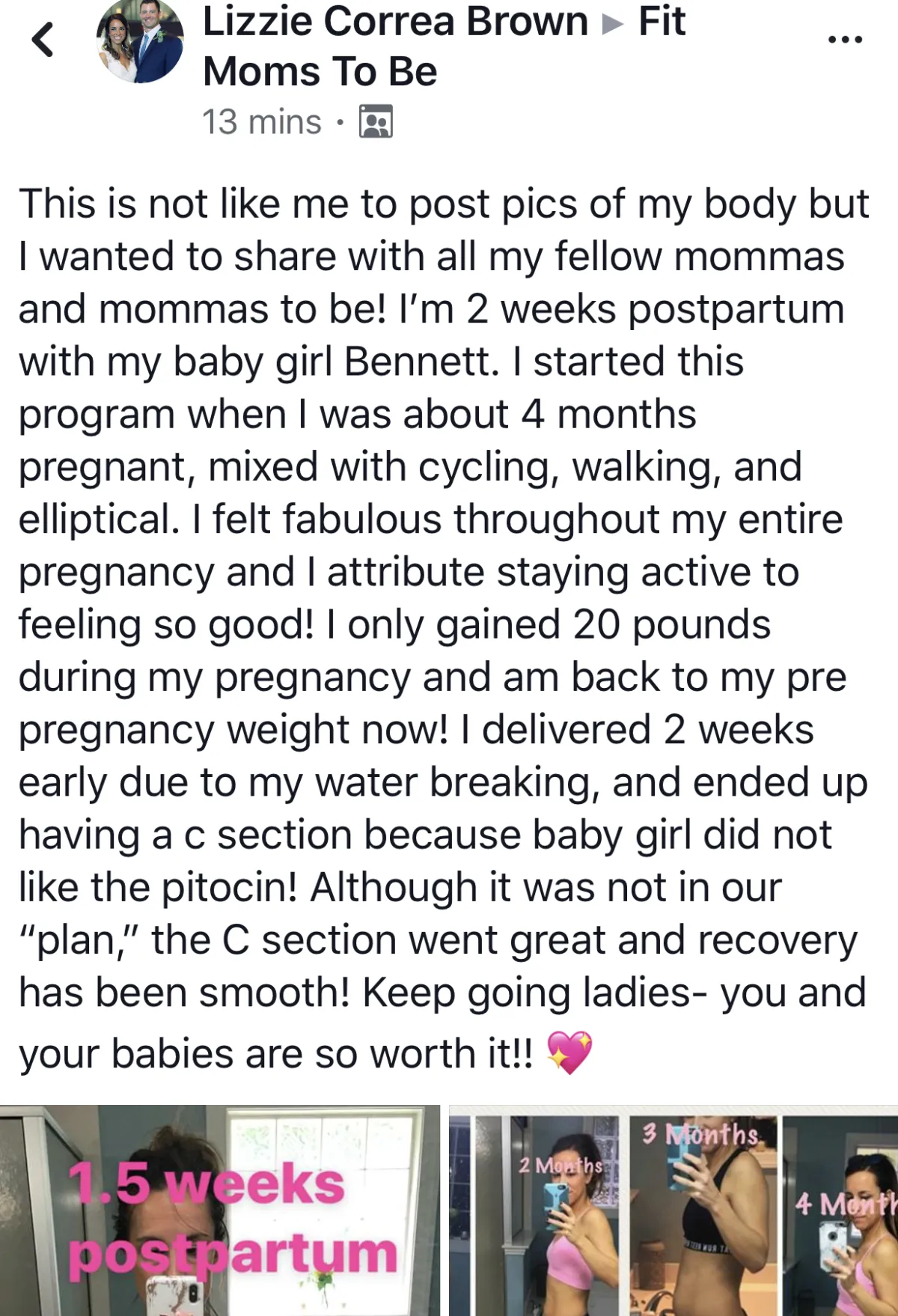Go to the Moms To Be group
This screenshot has width=898, height=1316.
pyautogui.click(x=320, y=72)
